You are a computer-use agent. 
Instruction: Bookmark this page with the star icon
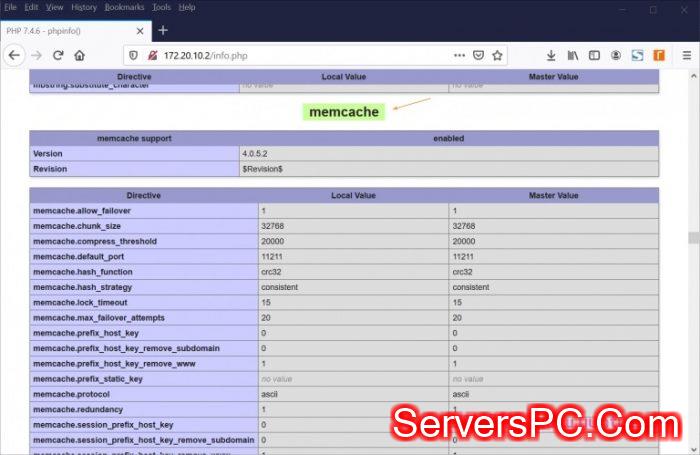coord(497,55)
